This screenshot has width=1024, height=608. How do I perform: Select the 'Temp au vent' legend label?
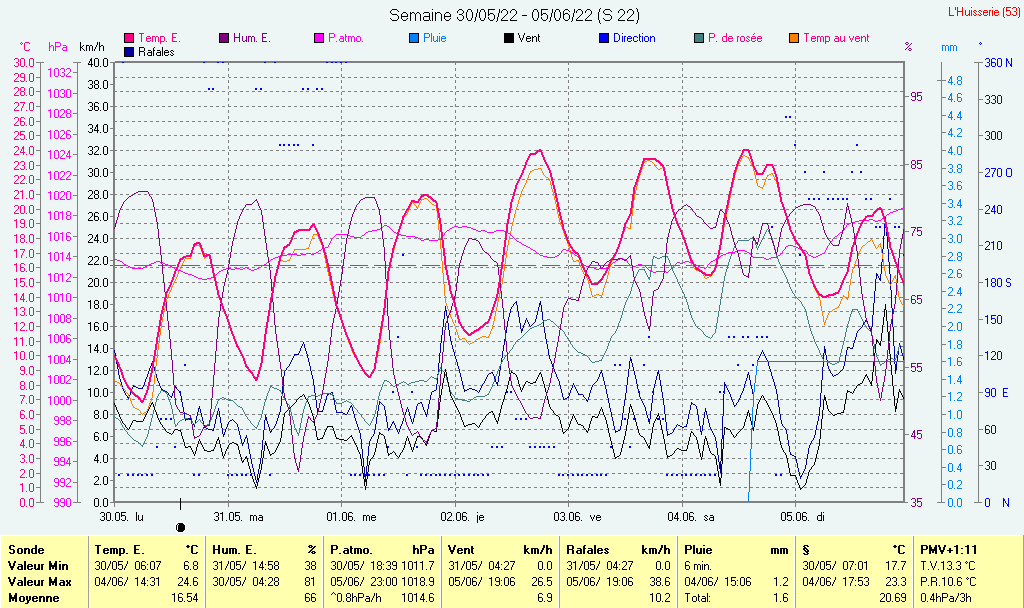click(x=836, y=39)
